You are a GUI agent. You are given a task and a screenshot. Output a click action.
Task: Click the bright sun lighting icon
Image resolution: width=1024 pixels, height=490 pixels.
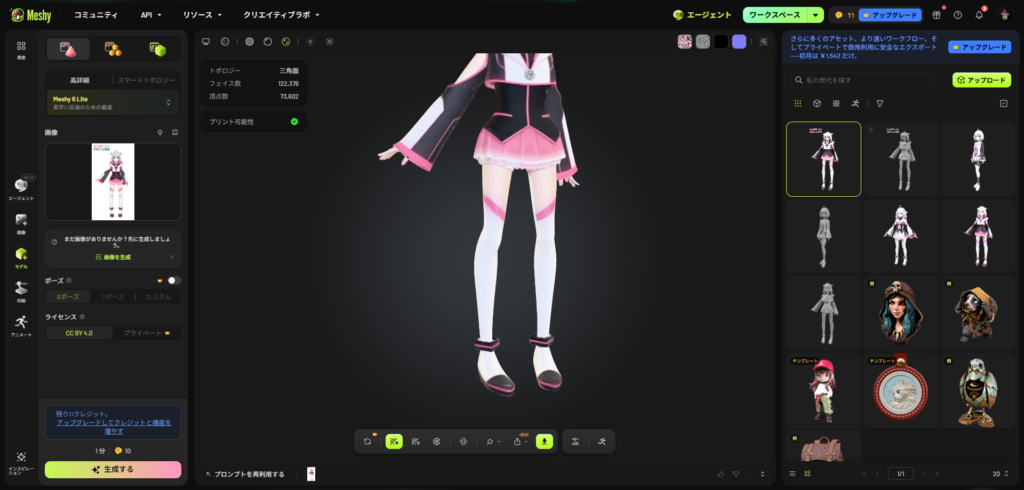tap(330, 41)
